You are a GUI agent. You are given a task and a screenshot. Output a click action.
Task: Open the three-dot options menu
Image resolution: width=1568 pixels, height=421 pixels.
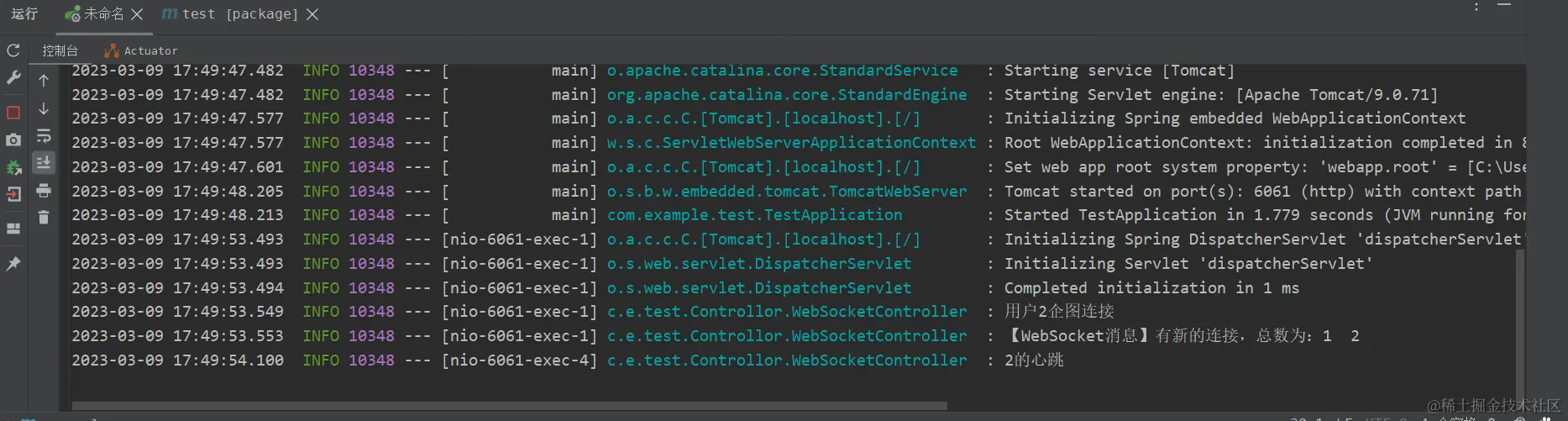click(x=1476, y=7)
